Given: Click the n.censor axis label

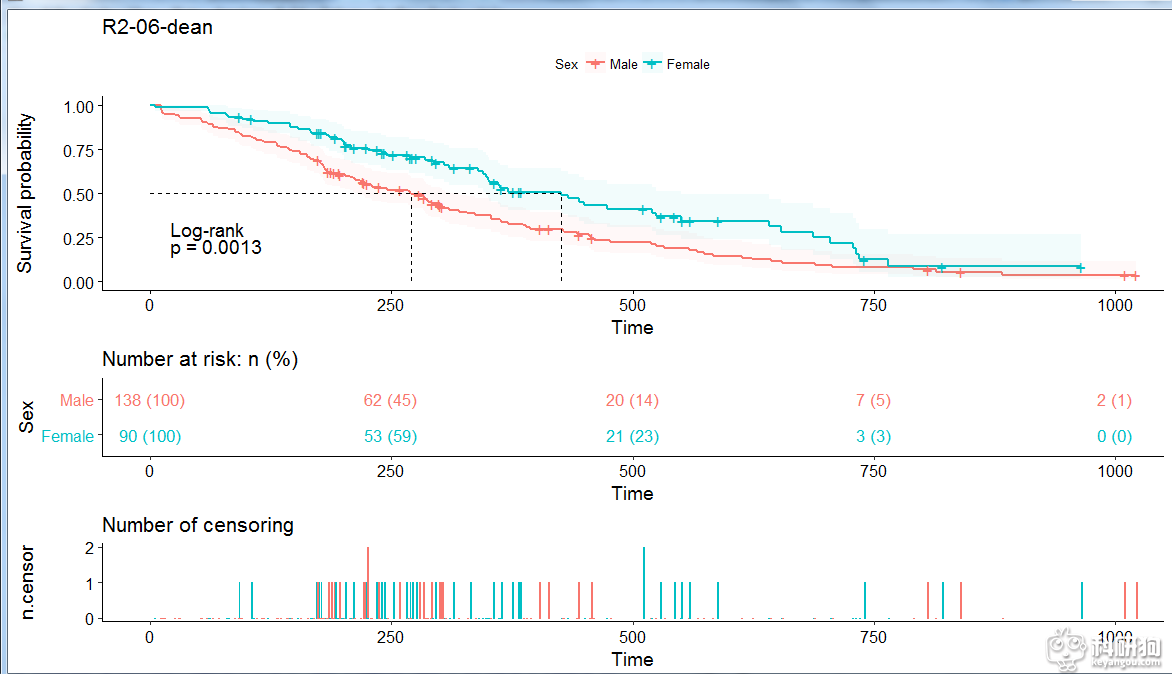Looking at the screenshot, I should click(x=27, y=583).
